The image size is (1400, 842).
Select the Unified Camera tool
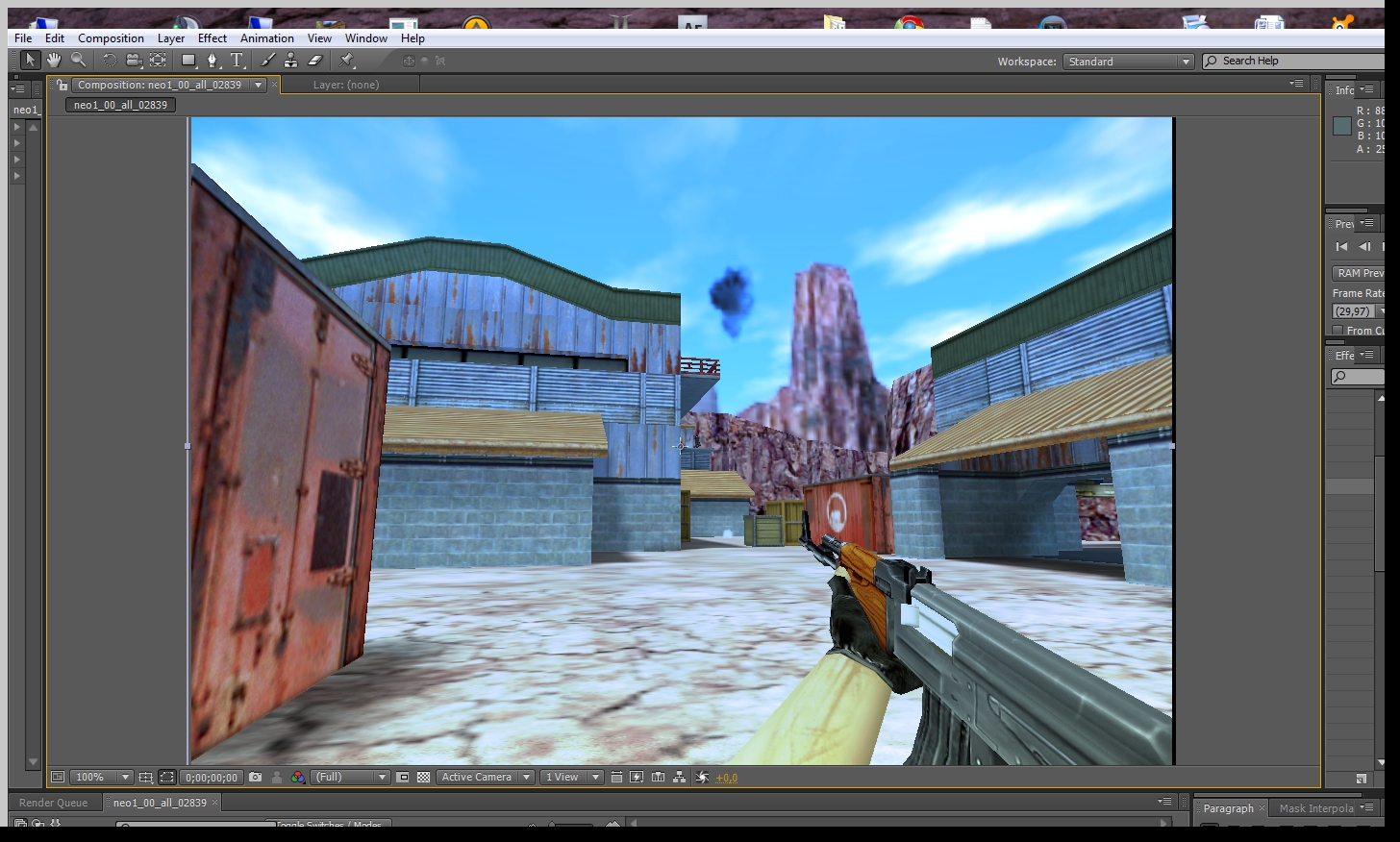pos(134,61)
